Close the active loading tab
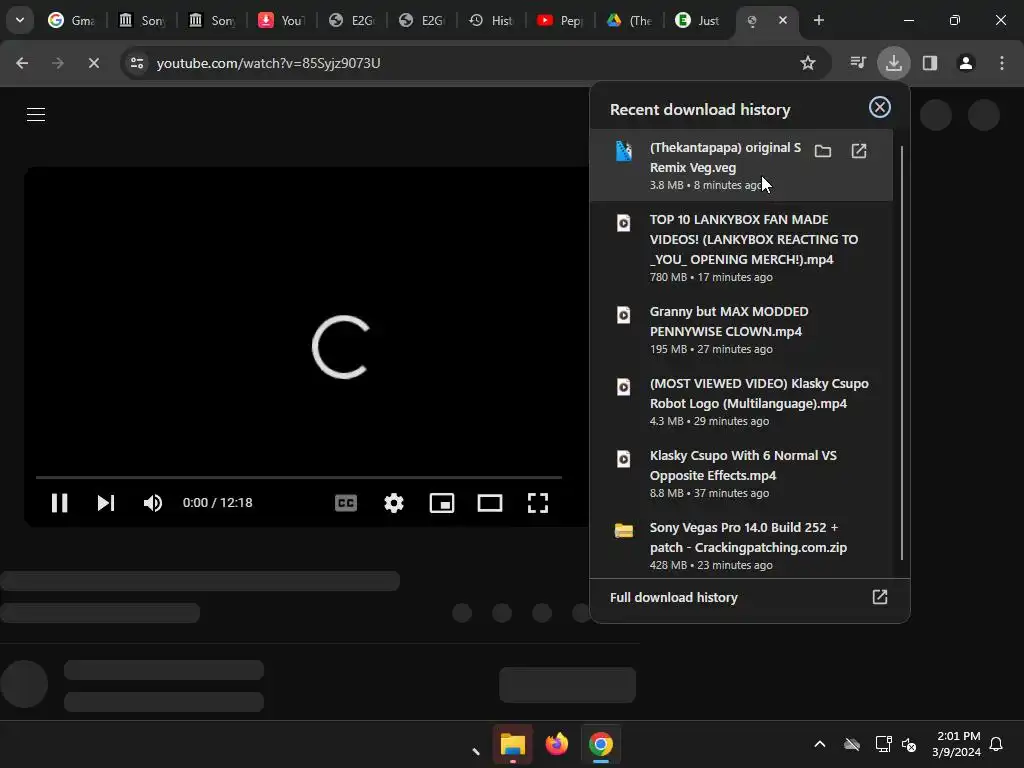Viewport: 1024px width, 768px height. [783, 20]
